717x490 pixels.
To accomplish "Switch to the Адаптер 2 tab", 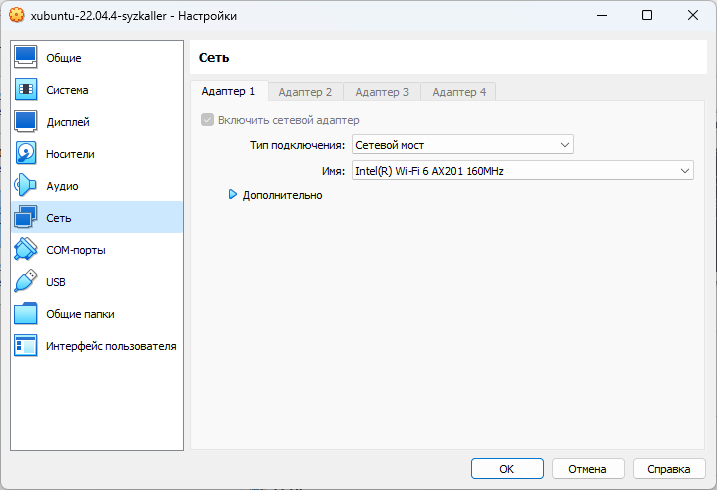I will (305, 92).
